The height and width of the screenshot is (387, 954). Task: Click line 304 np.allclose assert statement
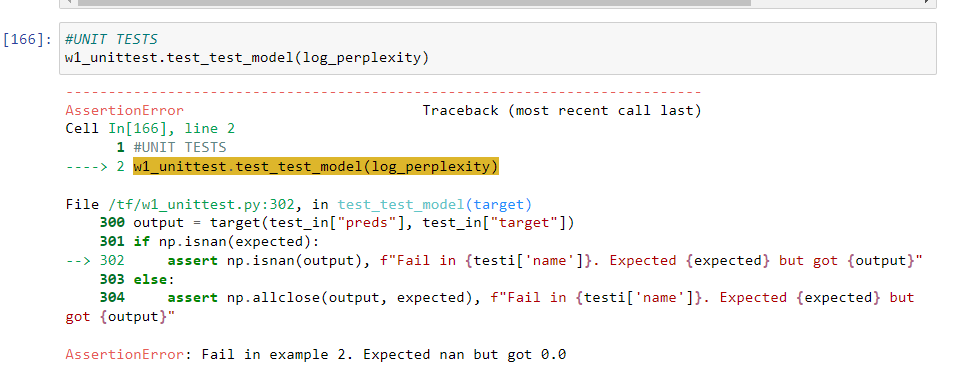(490, 307)
